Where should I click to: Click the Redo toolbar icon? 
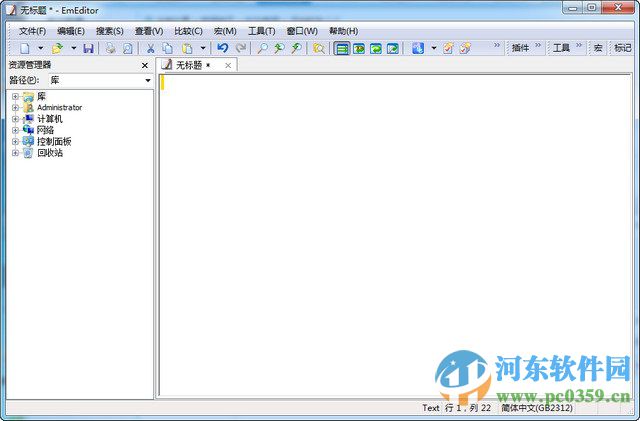click(241, 48)
